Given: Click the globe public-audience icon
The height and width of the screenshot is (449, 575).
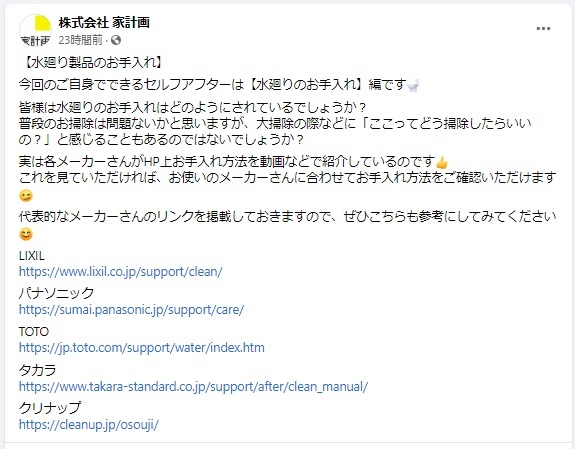Looking at the screenshot, I should pos(116,40).
